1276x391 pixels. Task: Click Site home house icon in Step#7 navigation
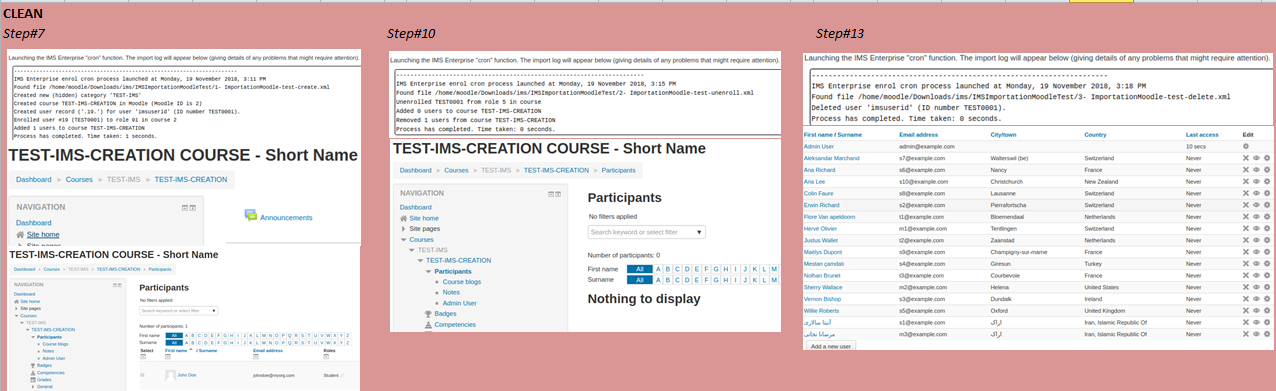coord(20,234)
